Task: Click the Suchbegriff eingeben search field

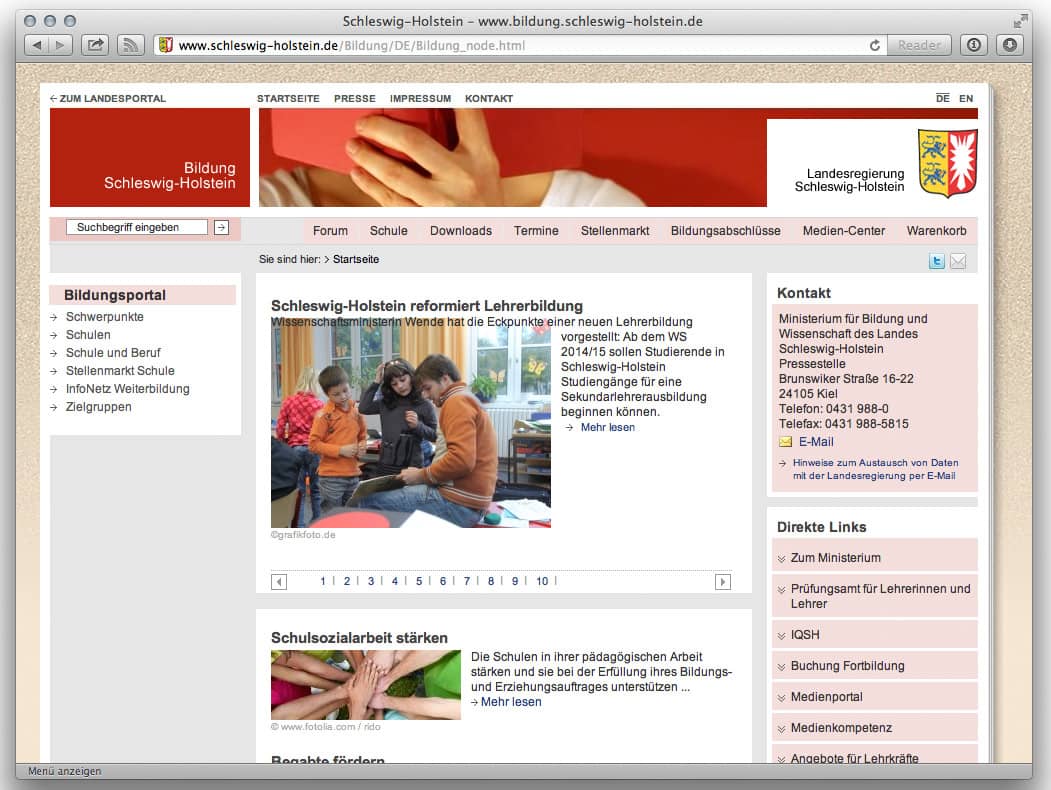Action: point(136,228)
